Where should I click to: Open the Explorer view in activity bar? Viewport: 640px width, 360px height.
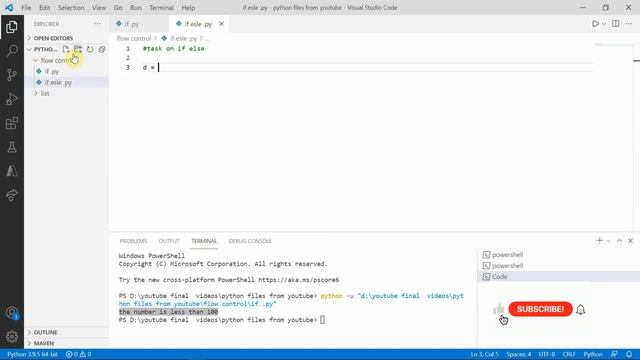click(x=12, y=27)
